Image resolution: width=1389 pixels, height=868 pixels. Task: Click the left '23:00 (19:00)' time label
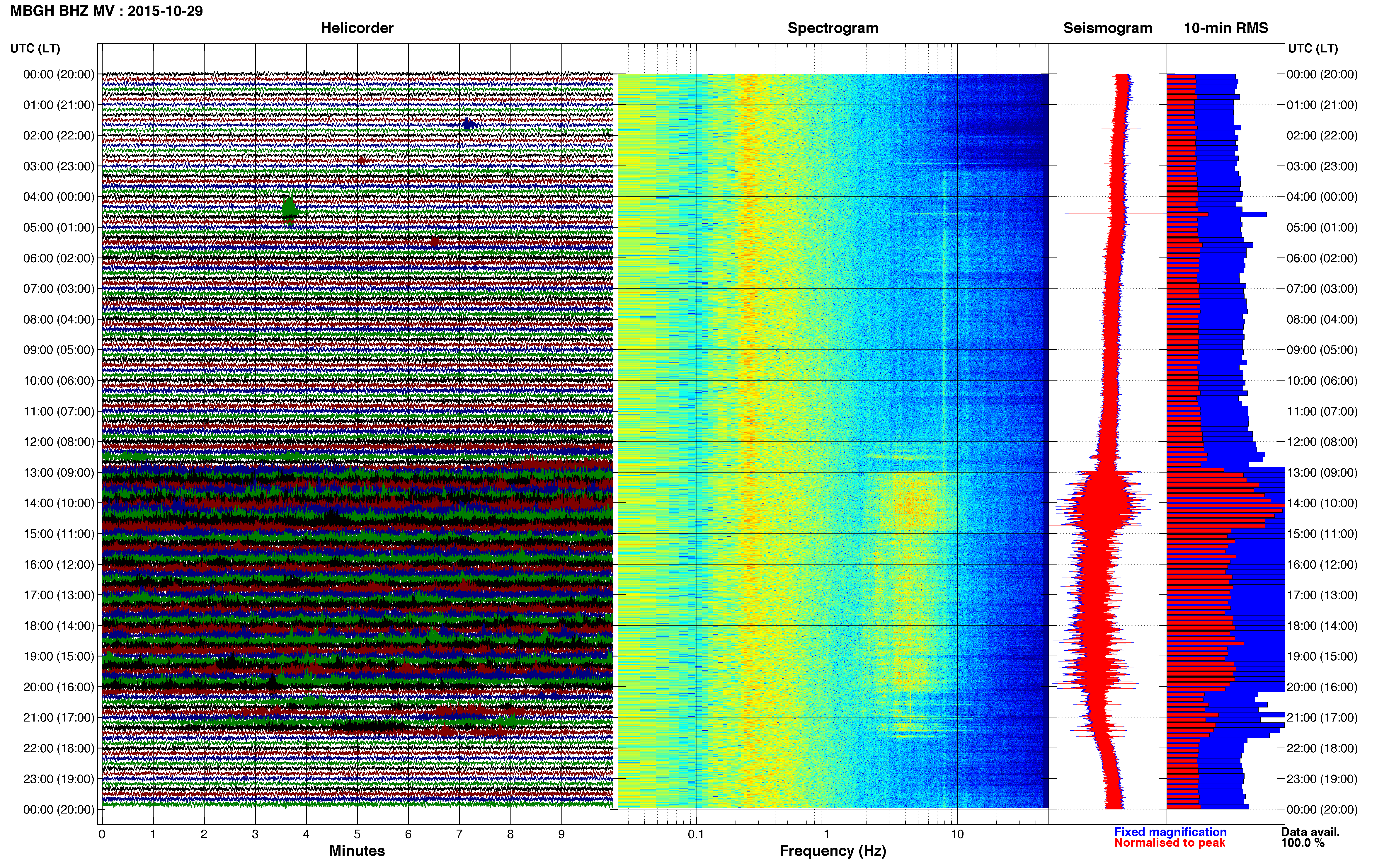59,779
